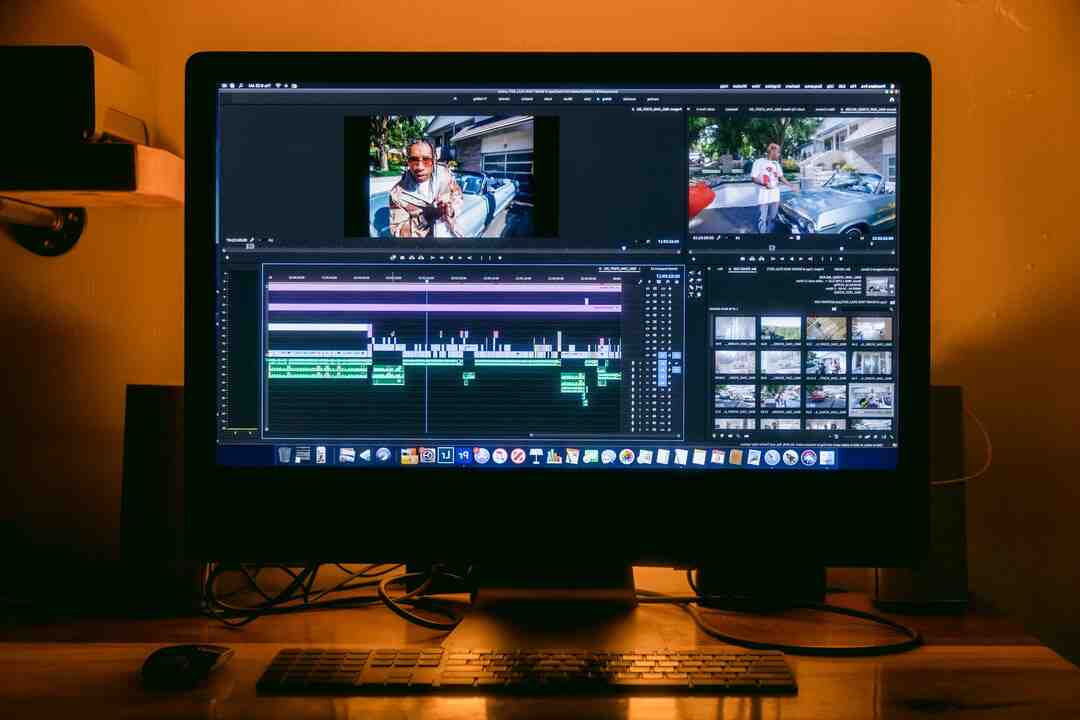Screen dimensions: 1080x720
Task: Select the Type tool
Action: point(691,294)
